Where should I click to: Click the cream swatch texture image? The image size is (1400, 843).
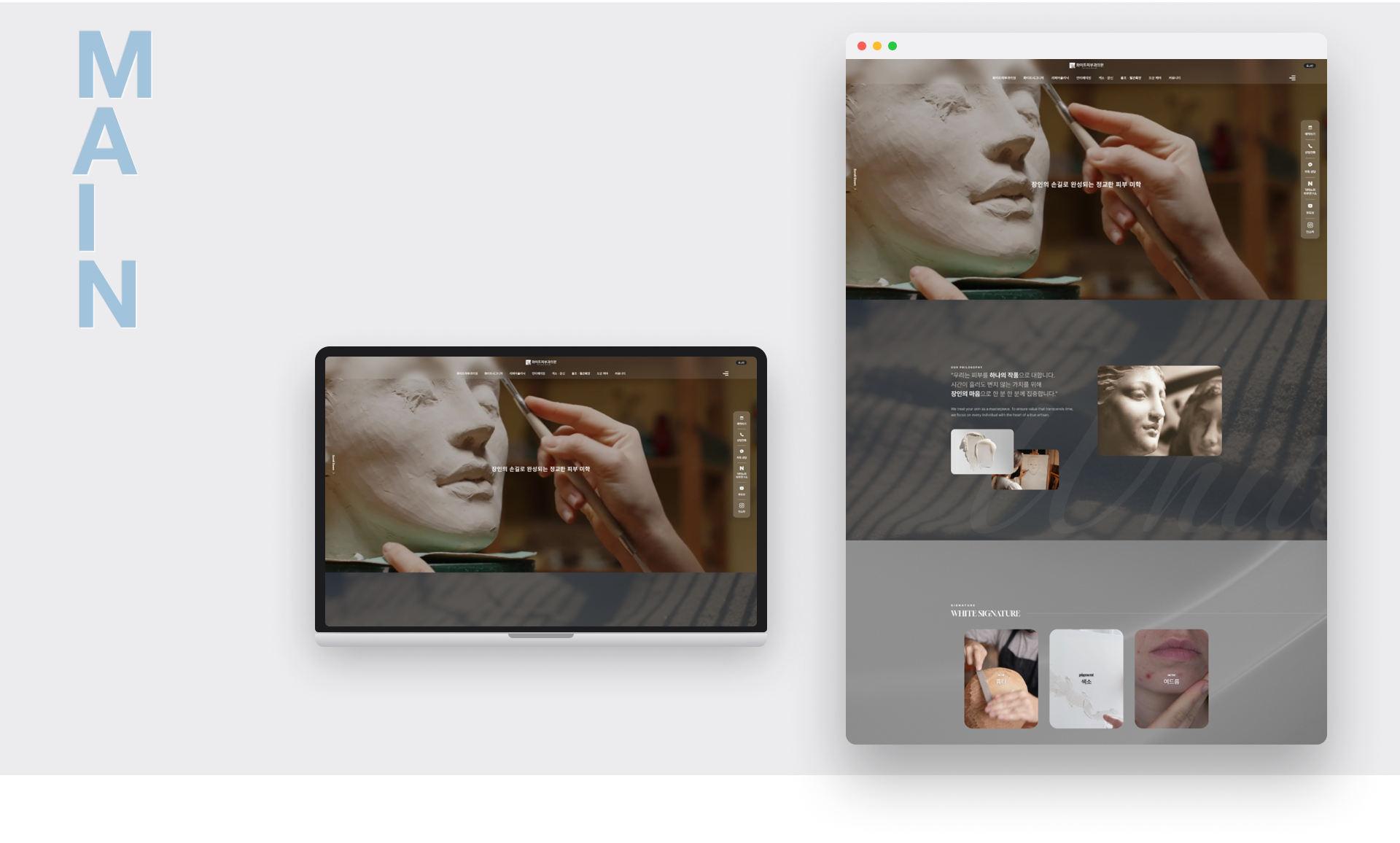coord(981,451)
